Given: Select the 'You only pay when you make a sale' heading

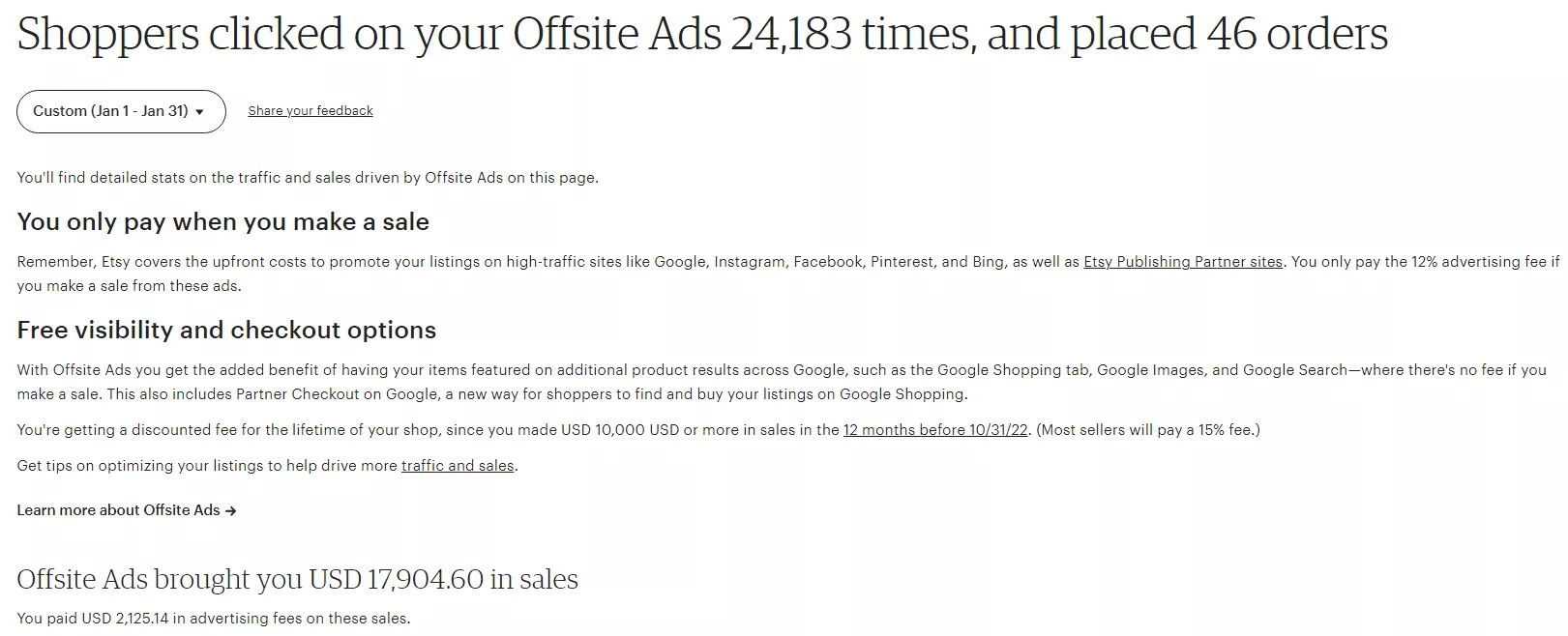Looking at the screenshot, I should click(x=223, y=222).
